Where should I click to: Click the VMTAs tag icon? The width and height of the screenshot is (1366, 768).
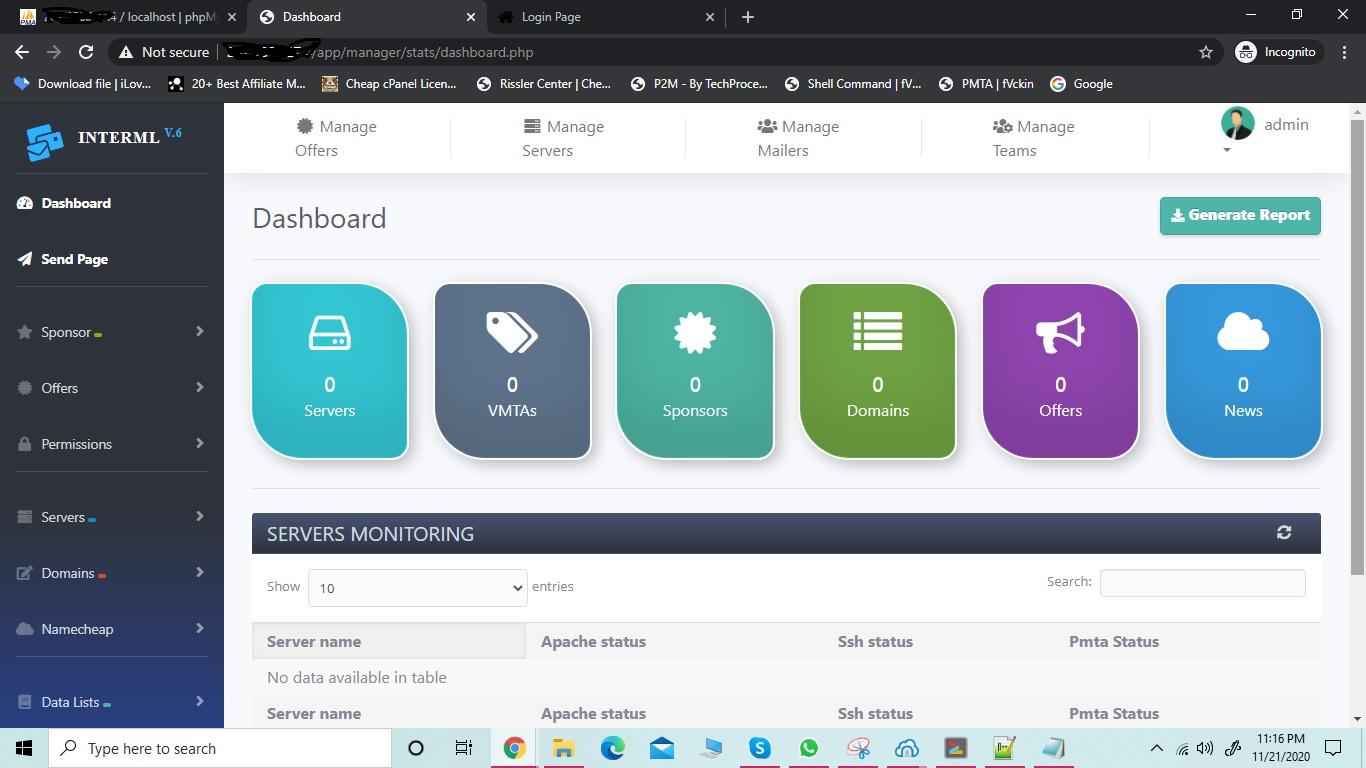[511, 334]
